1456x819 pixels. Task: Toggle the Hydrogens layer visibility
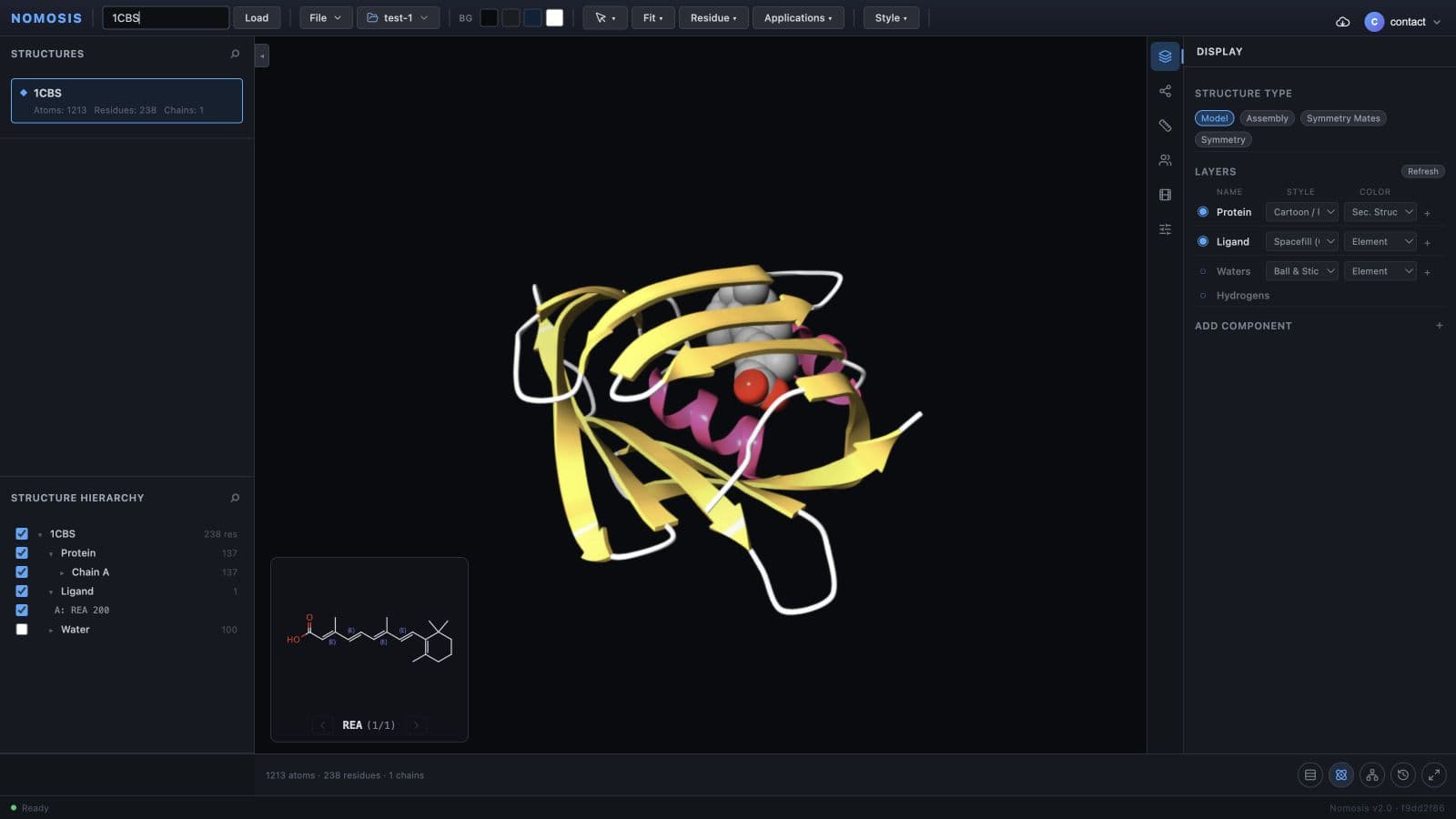tap(1203, 296)
